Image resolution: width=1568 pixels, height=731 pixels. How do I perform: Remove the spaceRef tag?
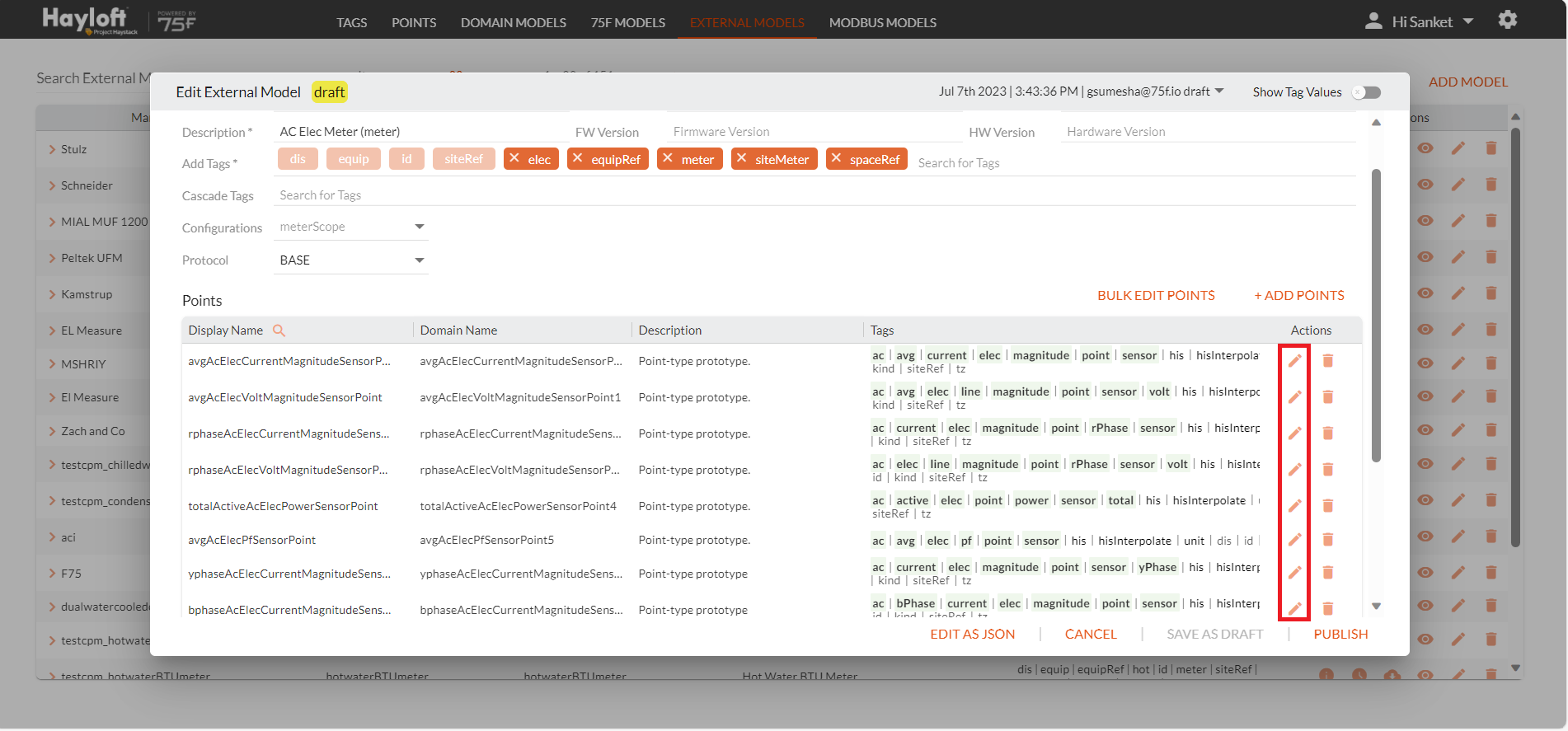pos(836,158)
